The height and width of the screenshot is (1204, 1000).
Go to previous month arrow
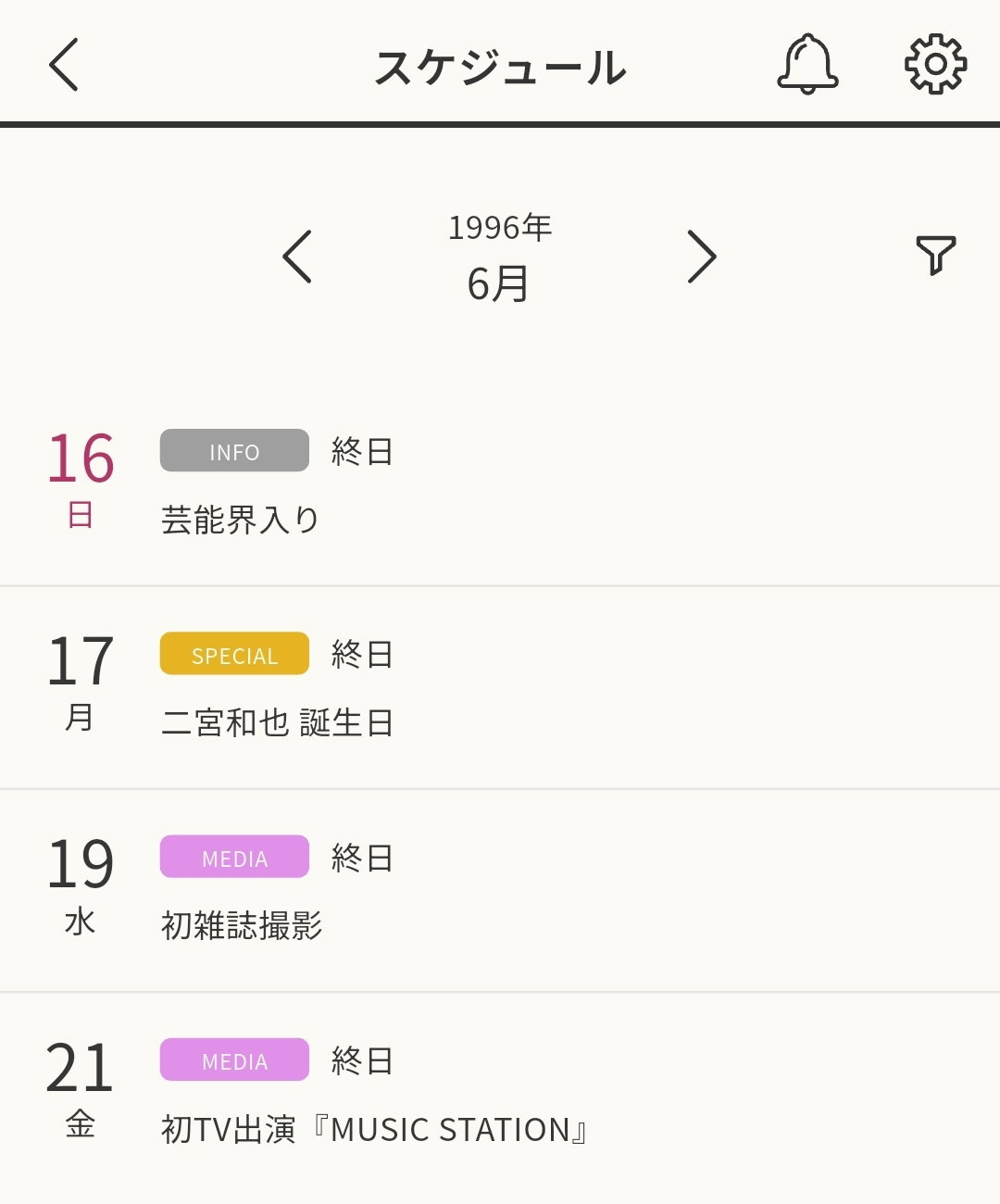pos(297,257)
